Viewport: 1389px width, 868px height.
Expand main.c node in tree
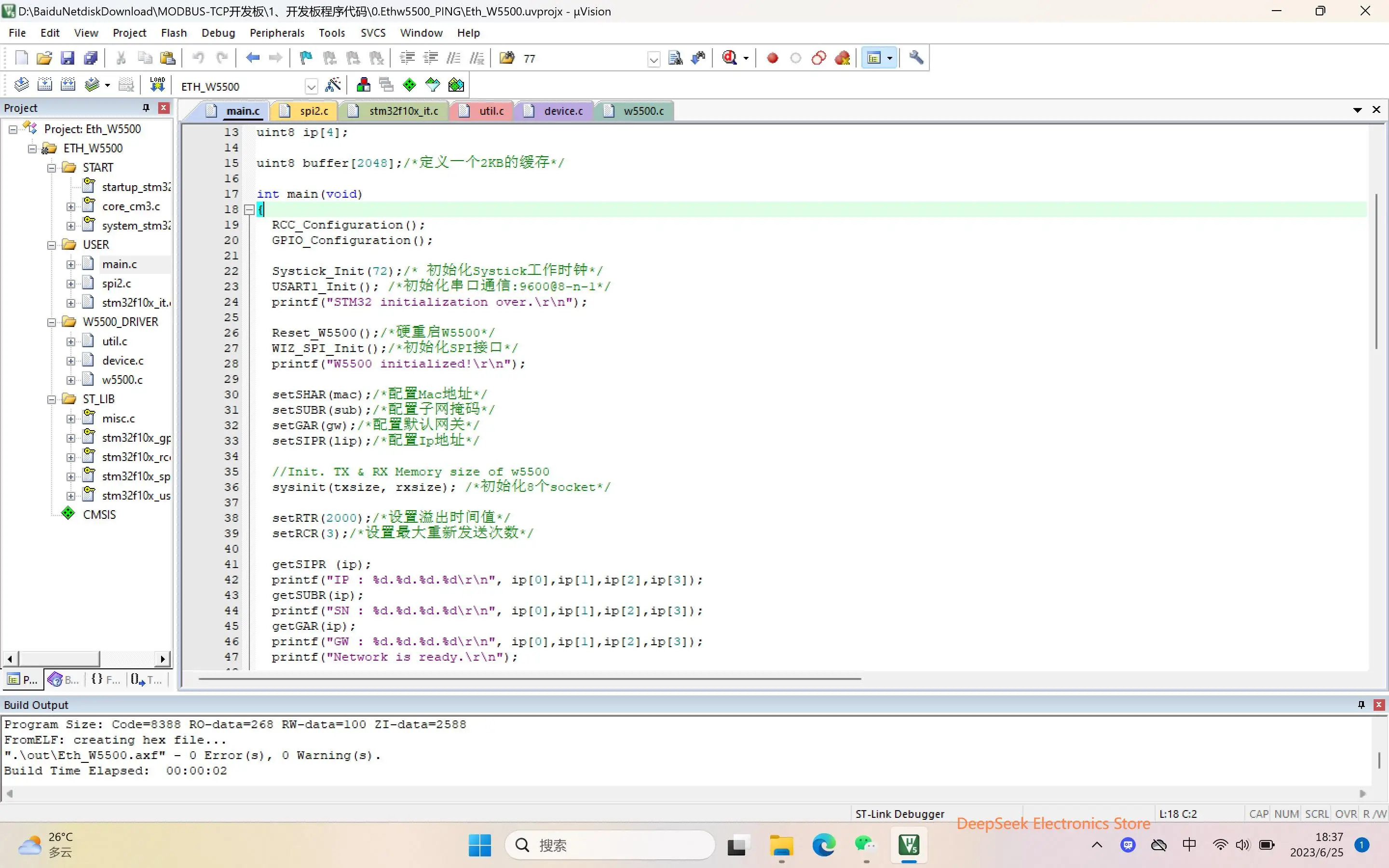tap(70, 265)
